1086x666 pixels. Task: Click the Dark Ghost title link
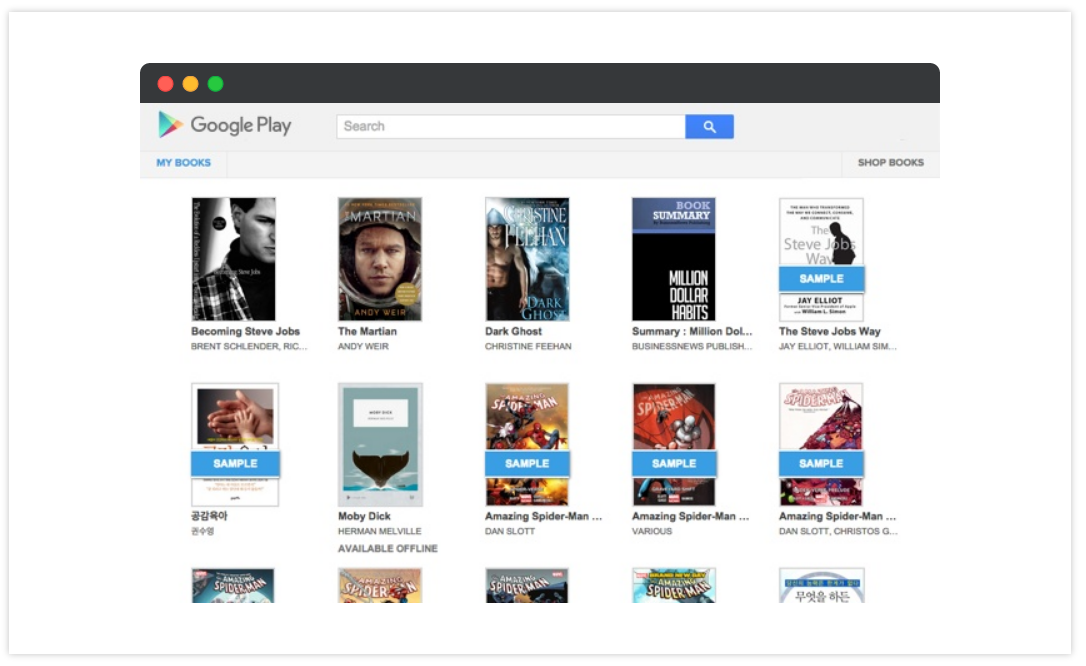(513, 332)
